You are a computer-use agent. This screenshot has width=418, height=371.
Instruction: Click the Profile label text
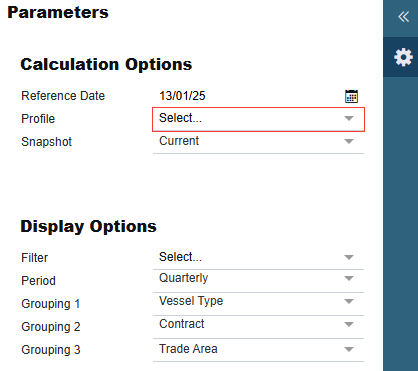(x=38, y=119)
